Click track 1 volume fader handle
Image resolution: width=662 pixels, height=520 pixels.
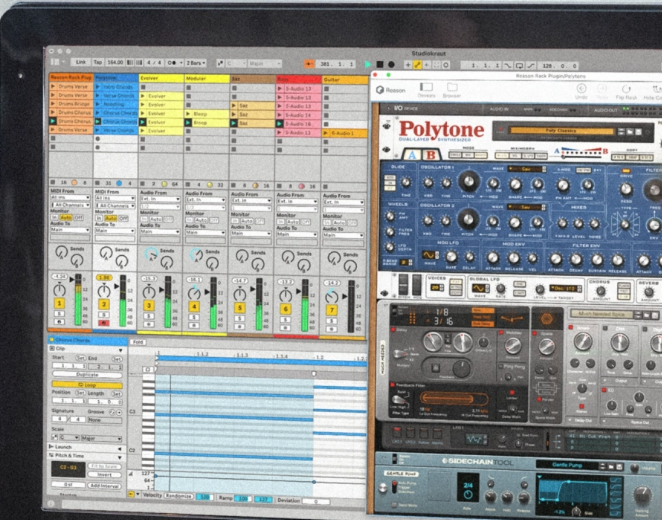click(72, 279)
